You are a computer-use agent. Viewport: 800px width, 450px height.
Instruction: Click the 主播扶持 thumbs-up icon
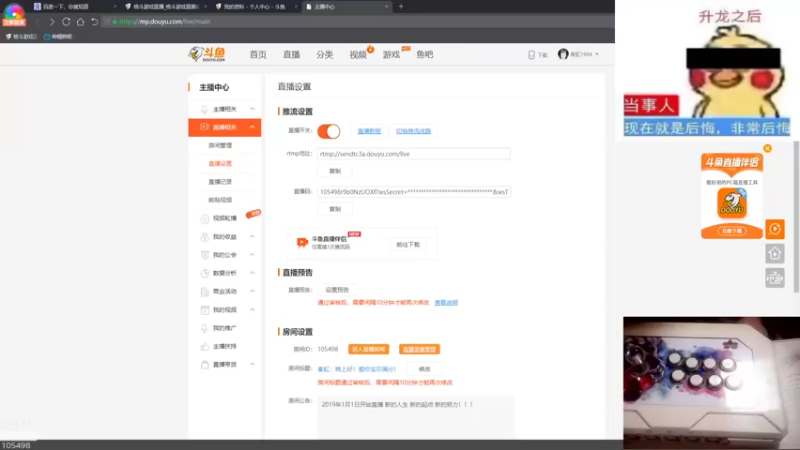[205, 346]
